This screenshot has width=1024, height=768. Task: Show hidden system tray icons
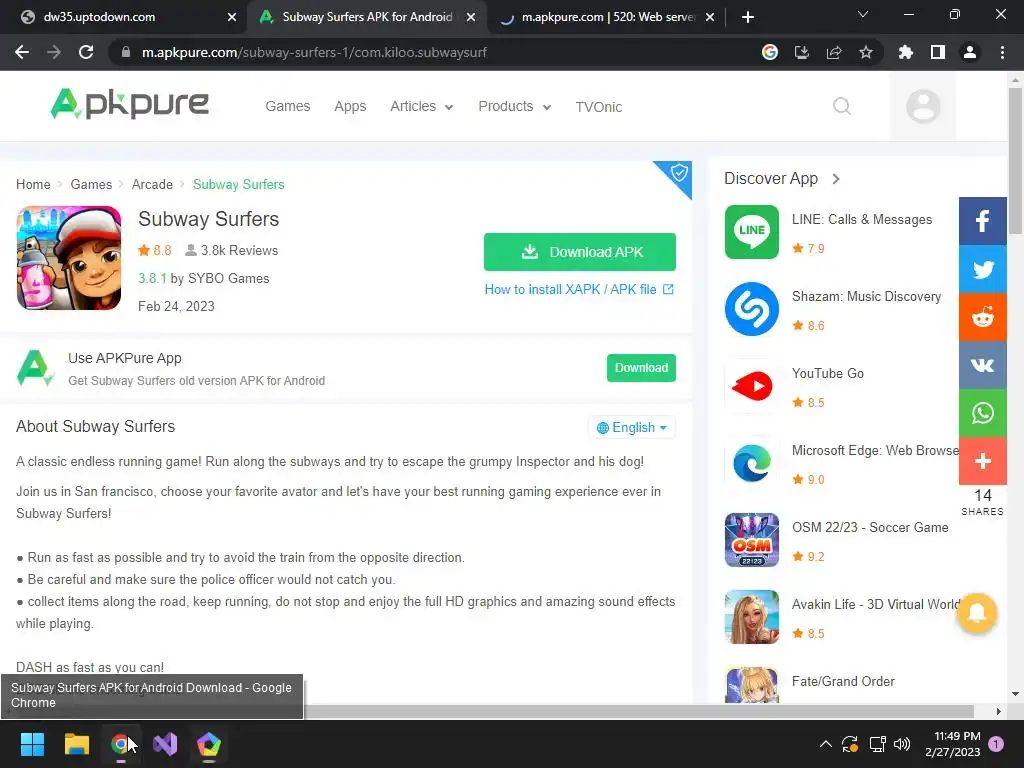[825, 744]
